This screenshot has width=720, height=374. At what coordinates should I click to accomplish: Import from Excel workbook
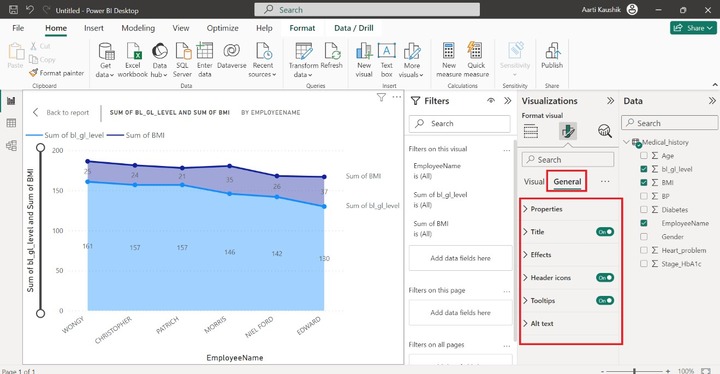tap(133, 60)
